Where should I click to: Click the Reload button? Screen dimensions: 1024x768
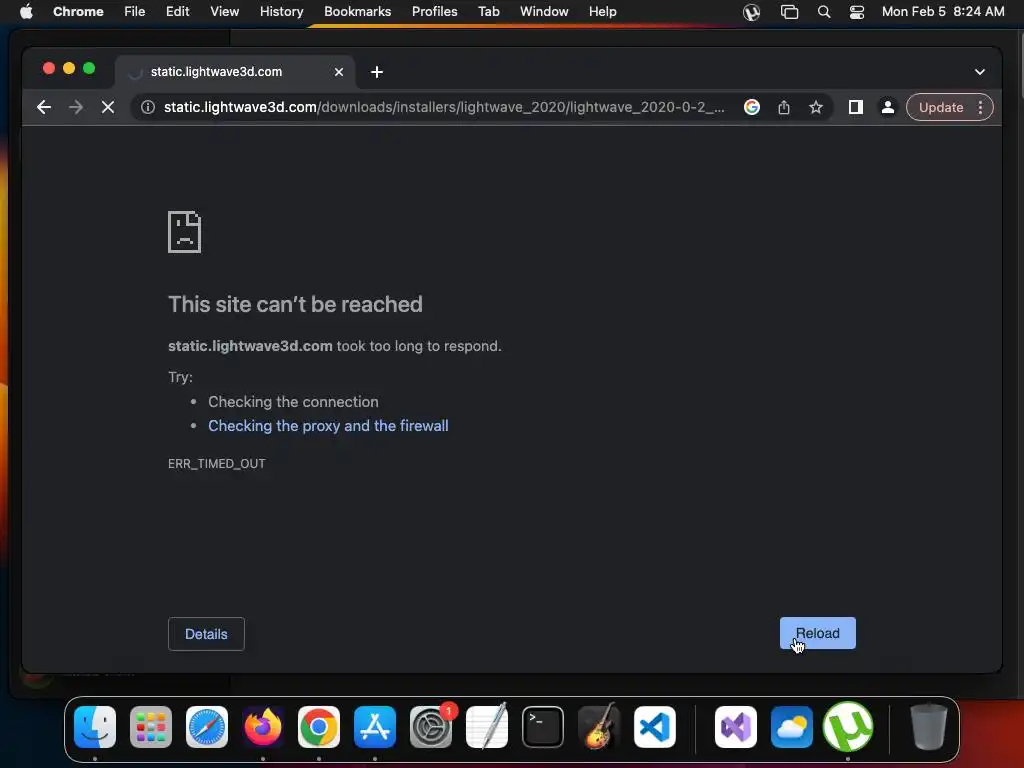tap(818, 633)
